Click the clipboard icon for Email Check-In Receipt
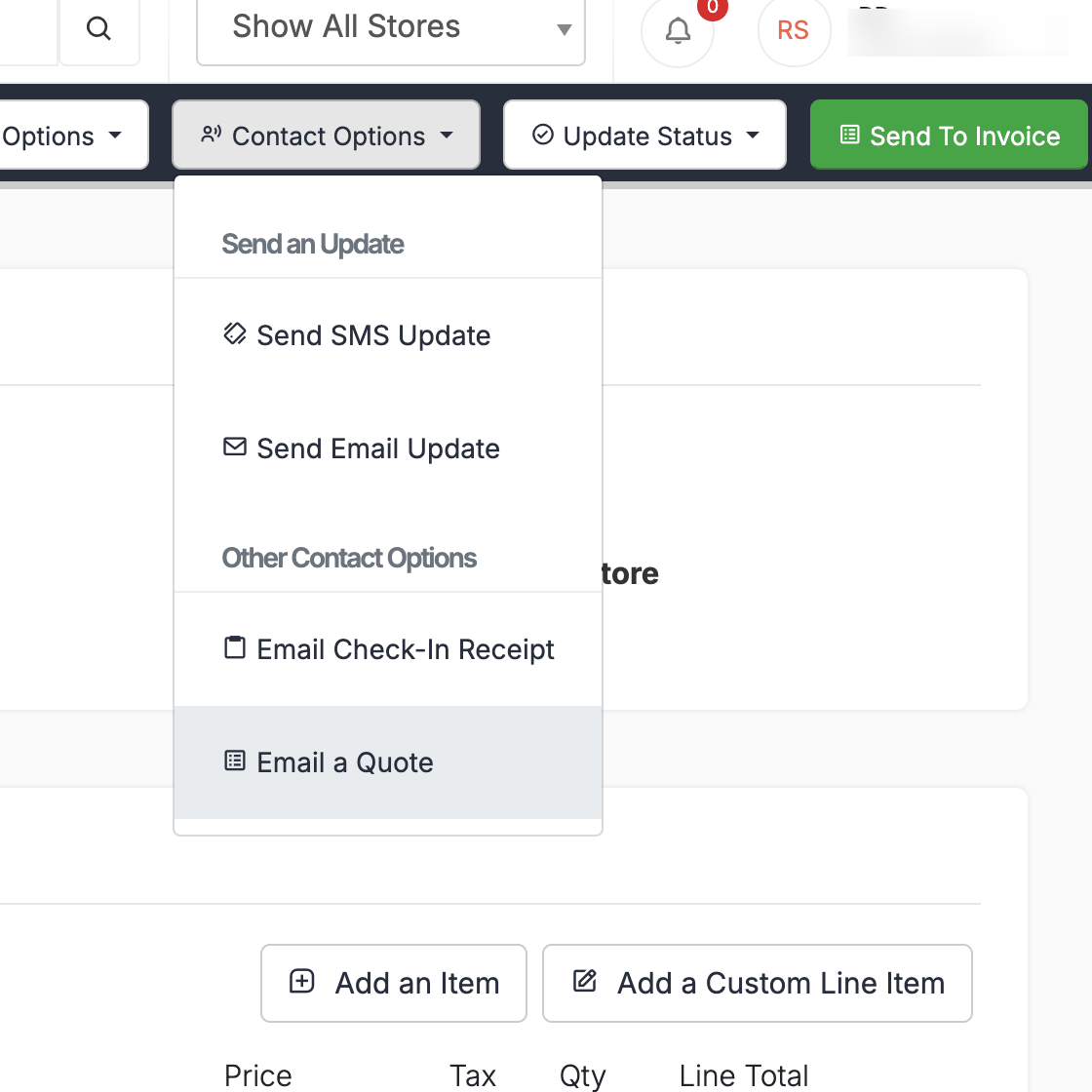This screenshot has height=1092, width=1092. pos(235,648)
